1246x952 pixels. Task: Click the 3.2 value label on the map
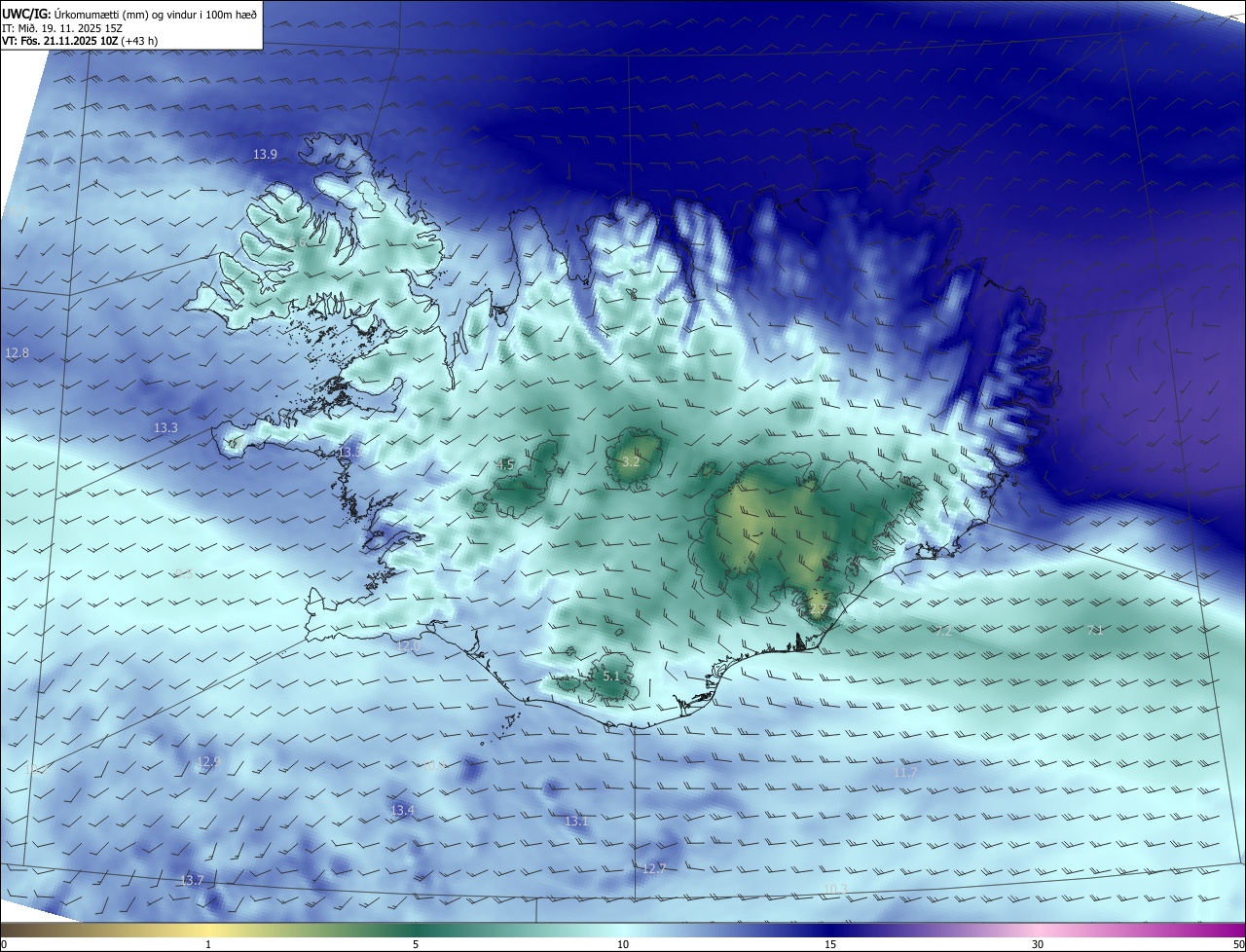coord(631,460)
